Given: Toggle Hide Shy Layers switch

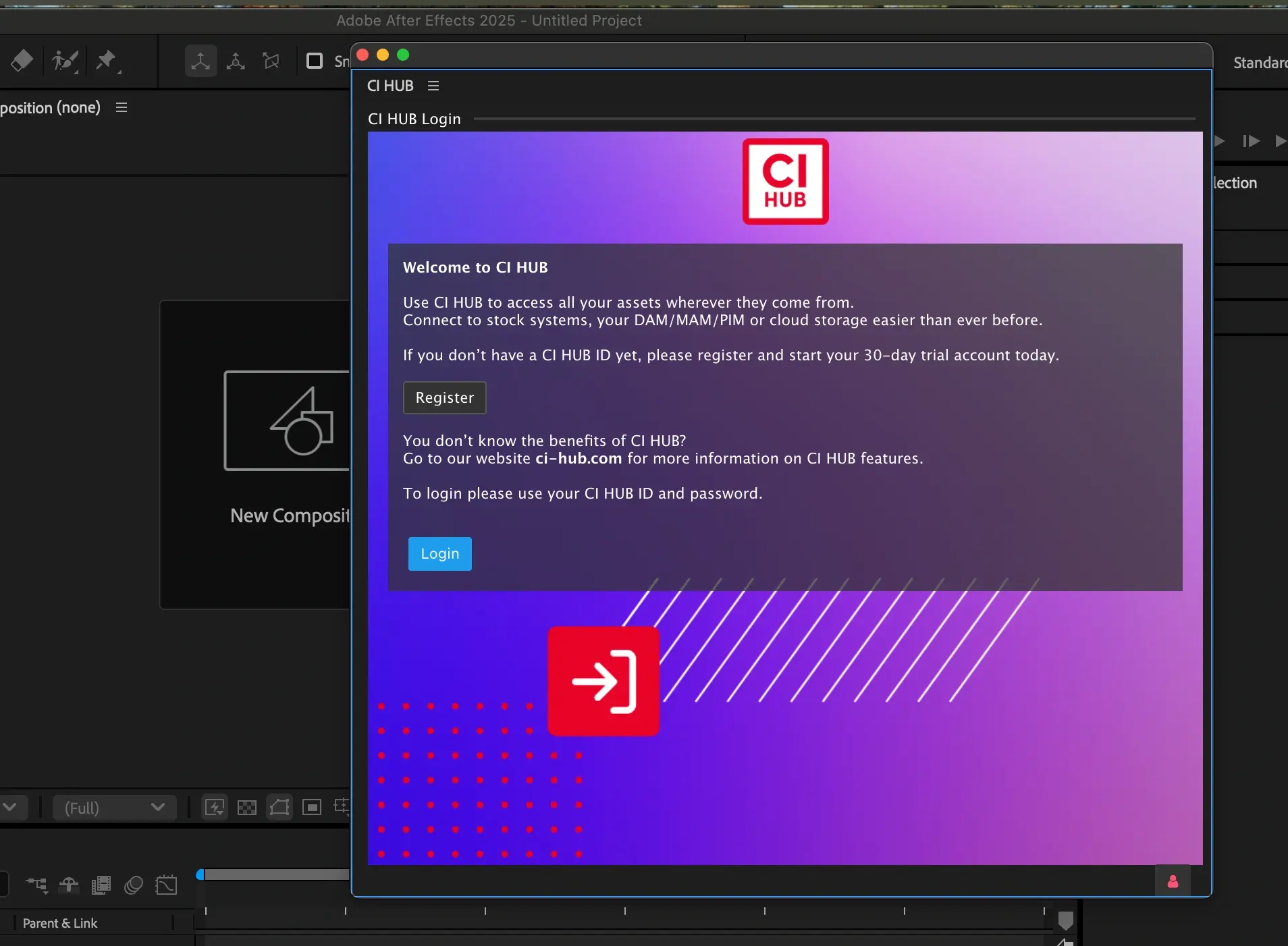Looking at the screenshot, I should pyautogui.click(x=69, y=885).
